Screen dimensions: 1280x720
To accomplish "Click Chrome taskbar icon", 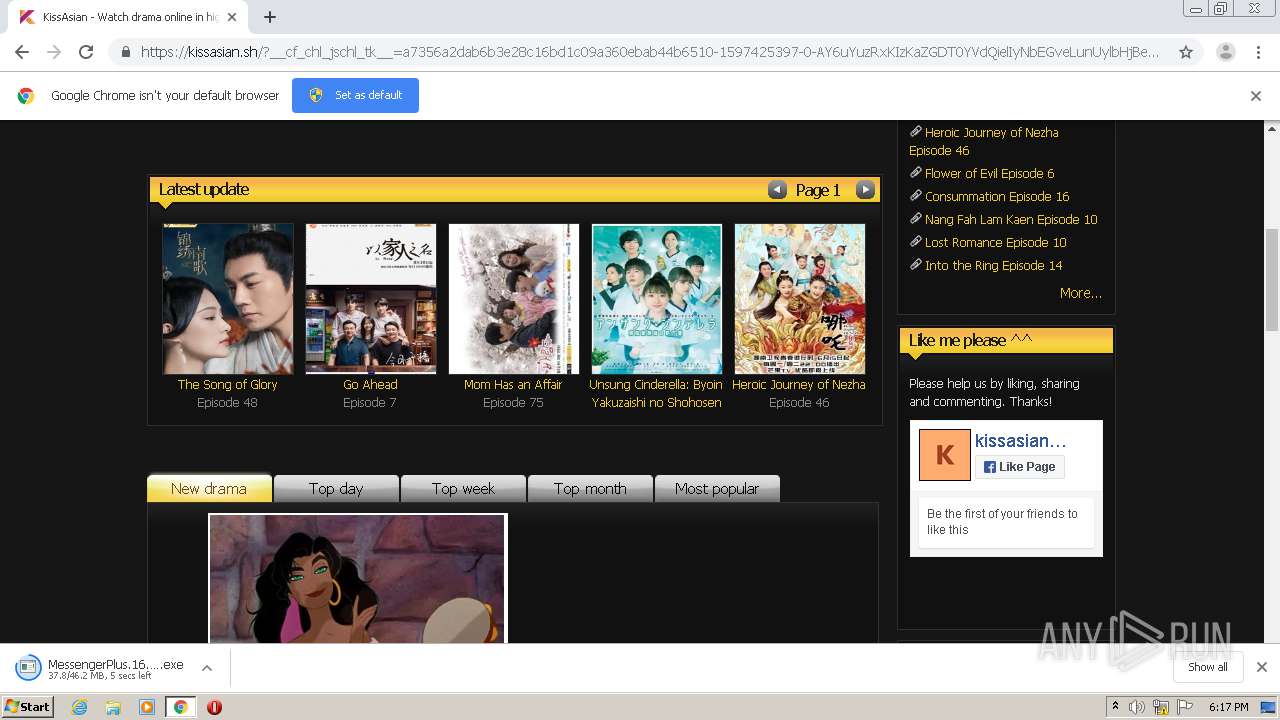I will (x=180, y=707).
